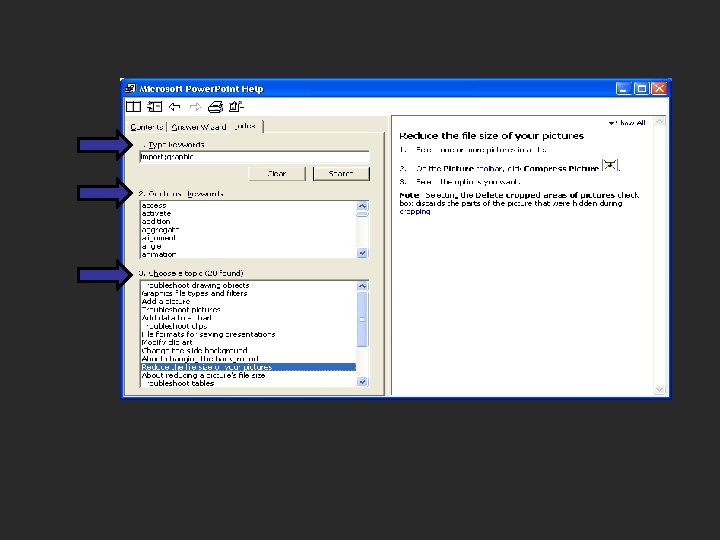The height and width of the screenshot is (540, 720).
Task: Select 'Reduce the file size of your pictures' topic
Action: pos(248,367)
